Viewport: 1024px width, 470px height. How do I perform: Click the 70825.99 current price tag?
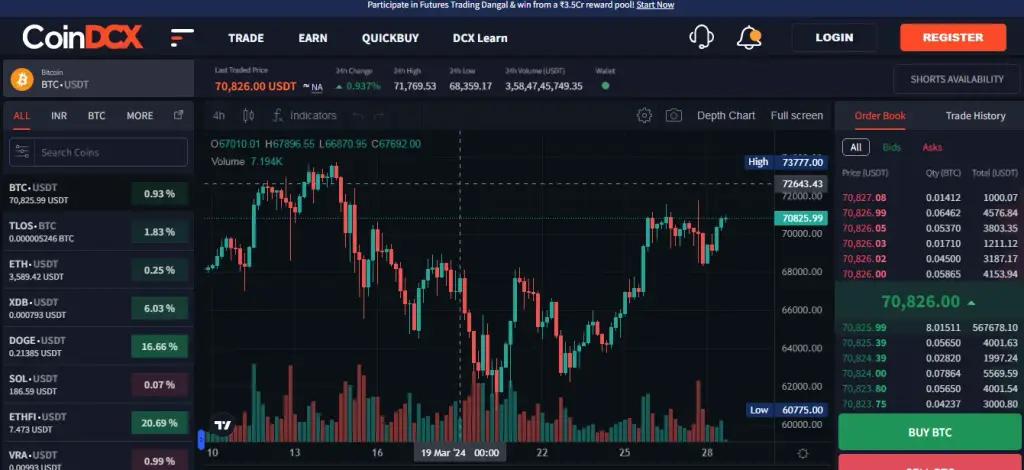point(801,218)
